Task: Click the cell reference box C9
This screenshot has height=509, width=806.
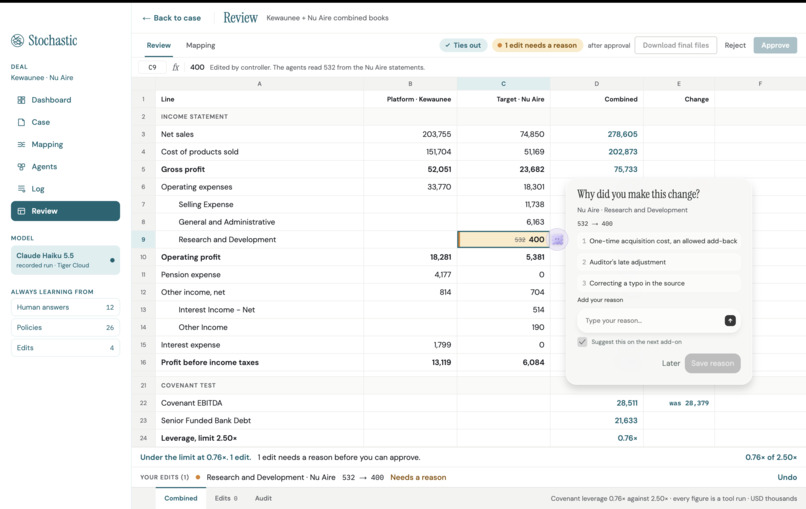Action: click(152, 67)
